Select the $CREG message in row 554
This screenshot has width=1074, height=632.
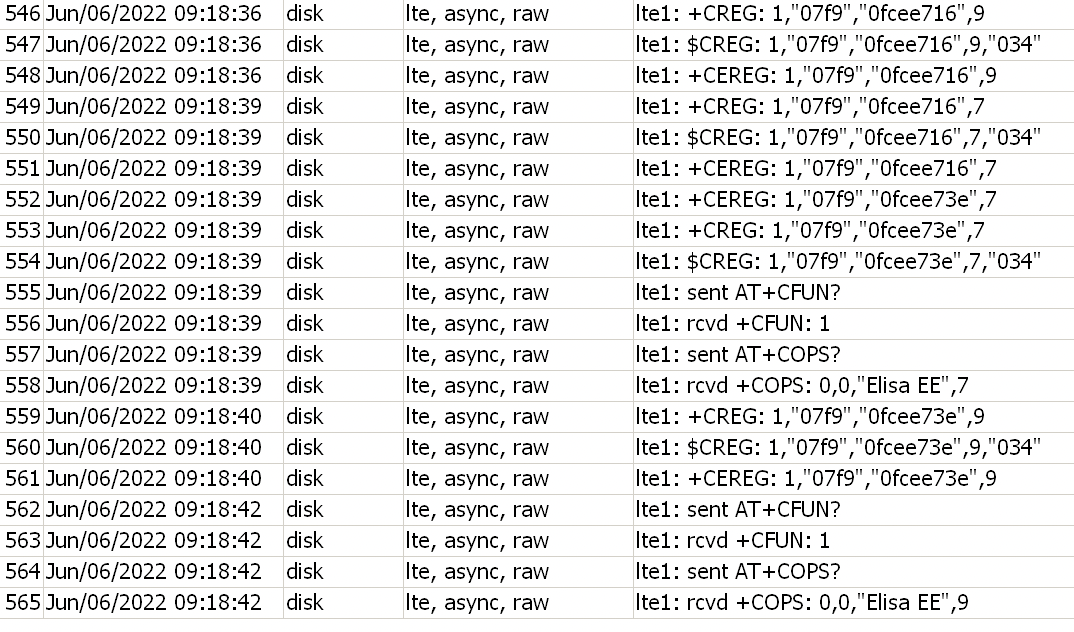point(840,262)
